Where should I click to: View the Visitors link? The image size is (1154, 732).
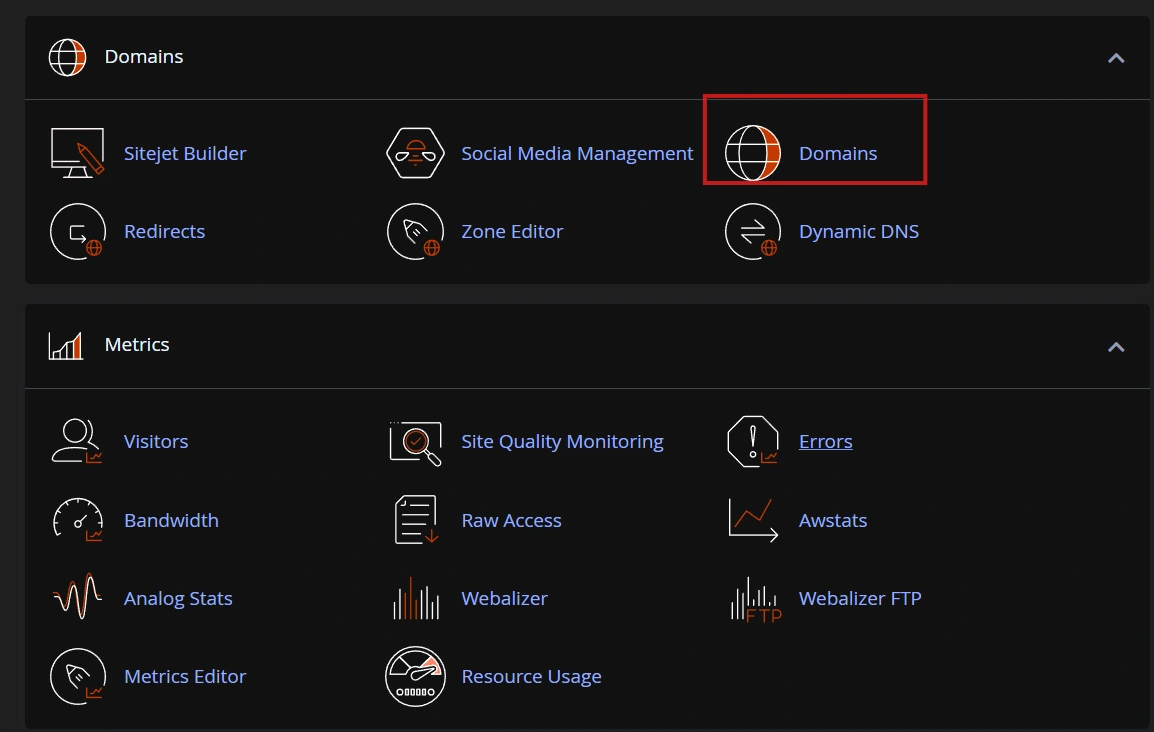pyautogui.click(x=155, y=441)
